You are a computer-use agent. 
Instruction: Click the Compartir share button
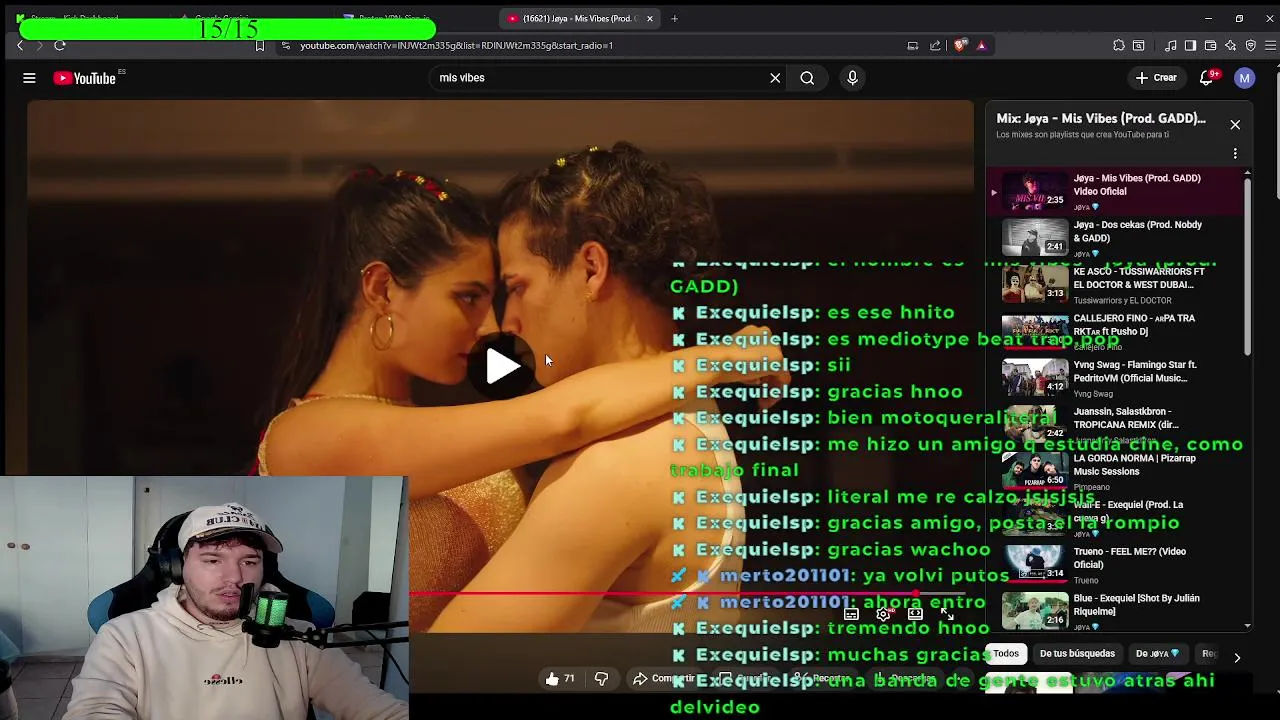tap(663, 678)
